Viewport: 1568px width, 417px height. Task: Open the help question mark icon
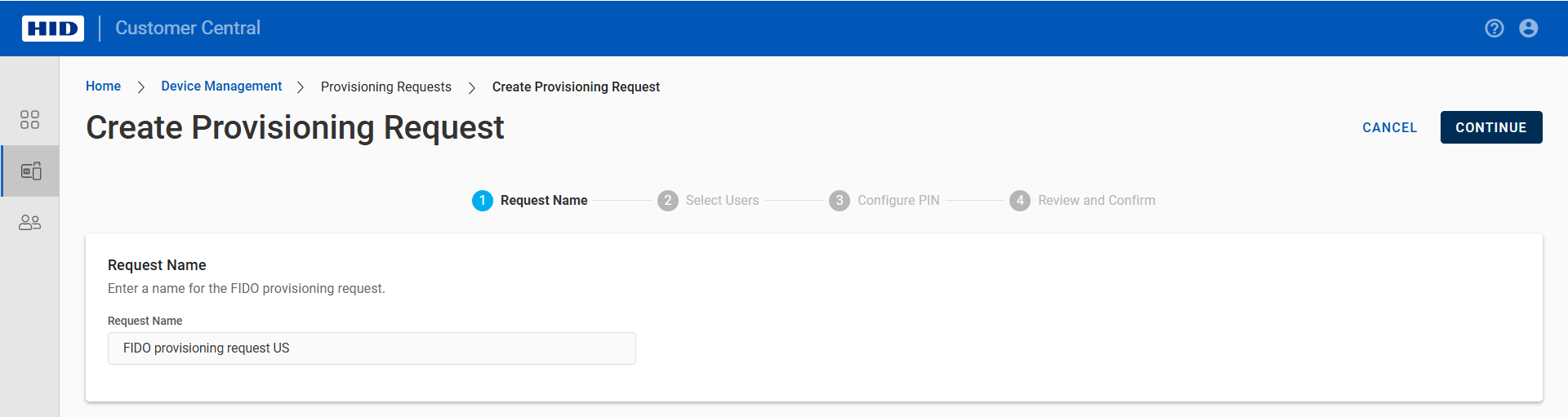tap(1494, 29)
